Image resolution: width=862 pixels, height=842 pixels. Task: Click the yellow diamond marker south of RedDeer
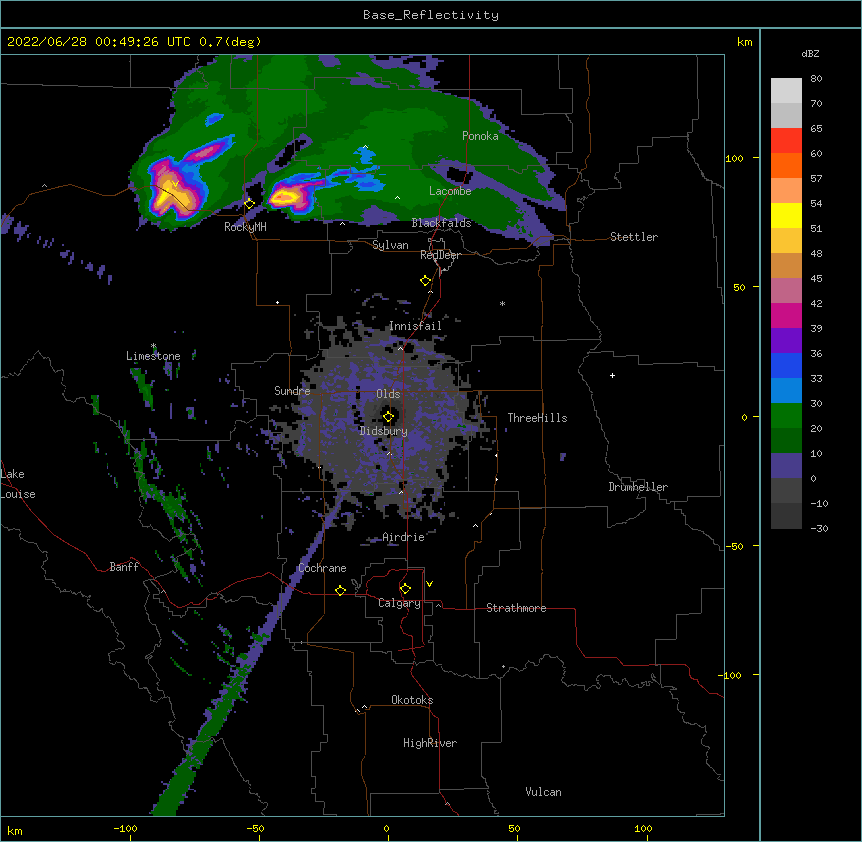425,281
